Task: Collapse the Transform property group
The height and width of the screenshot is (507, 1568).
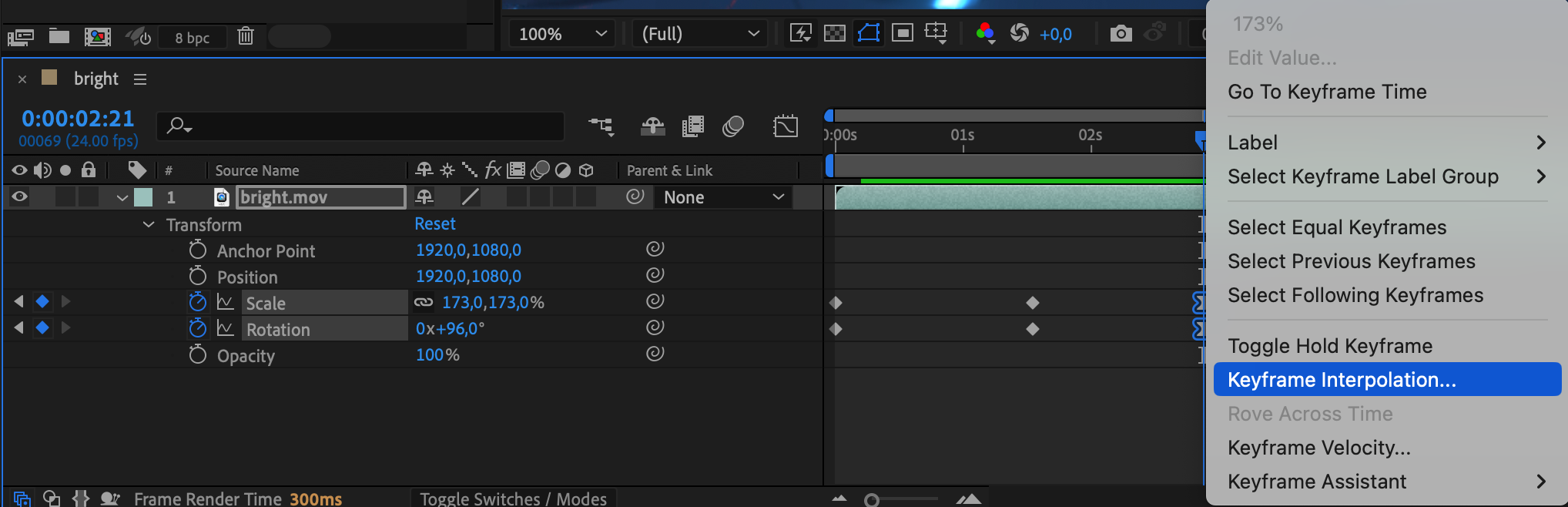Action: point(149,225)
